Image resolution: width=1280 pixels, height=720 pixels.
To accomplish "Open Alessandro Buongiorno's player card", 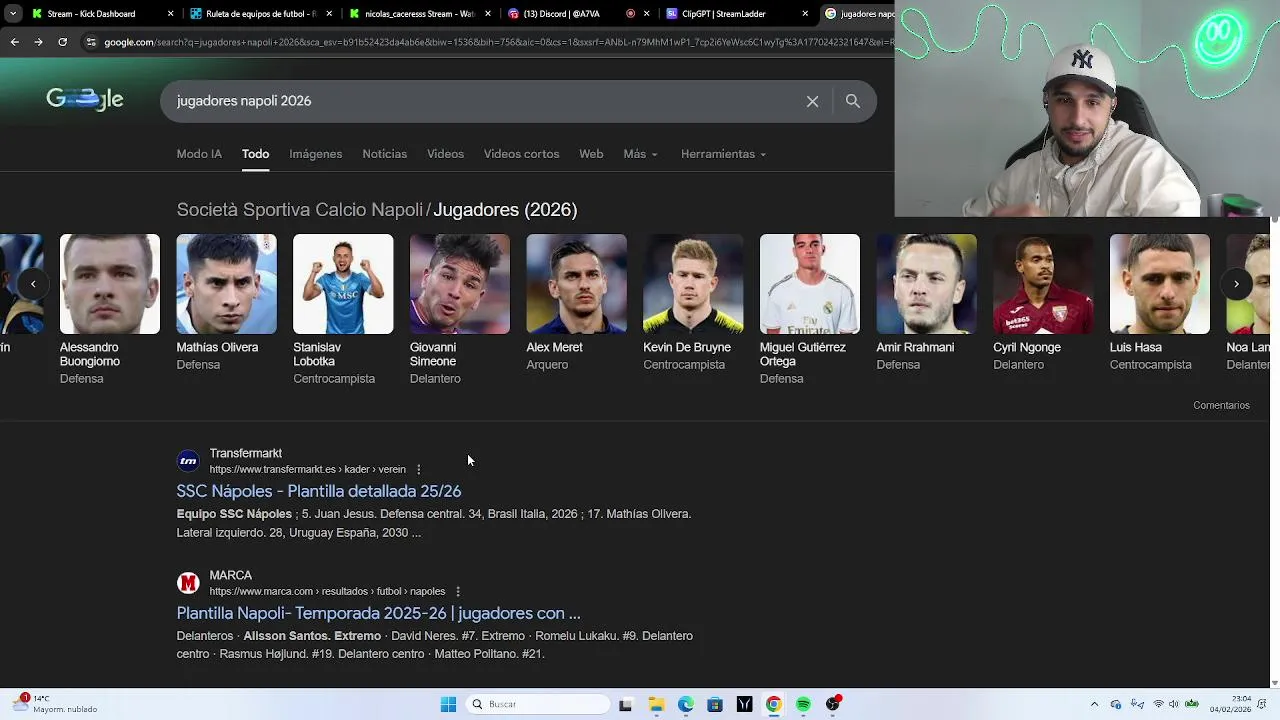I will [x=110, y=309].
